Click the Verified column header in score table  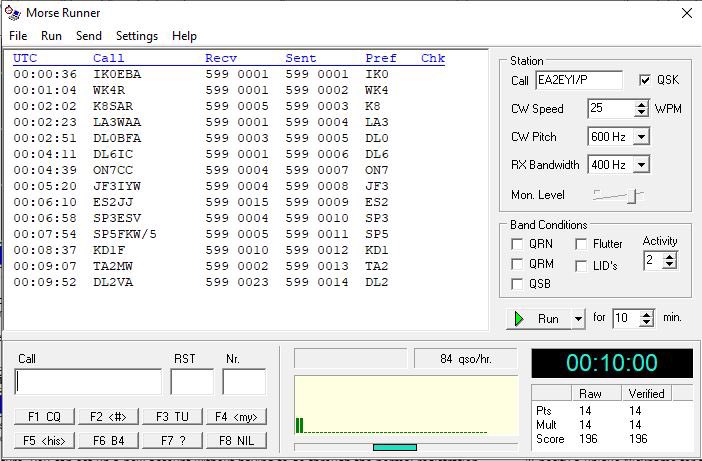(x=646, y=393)
